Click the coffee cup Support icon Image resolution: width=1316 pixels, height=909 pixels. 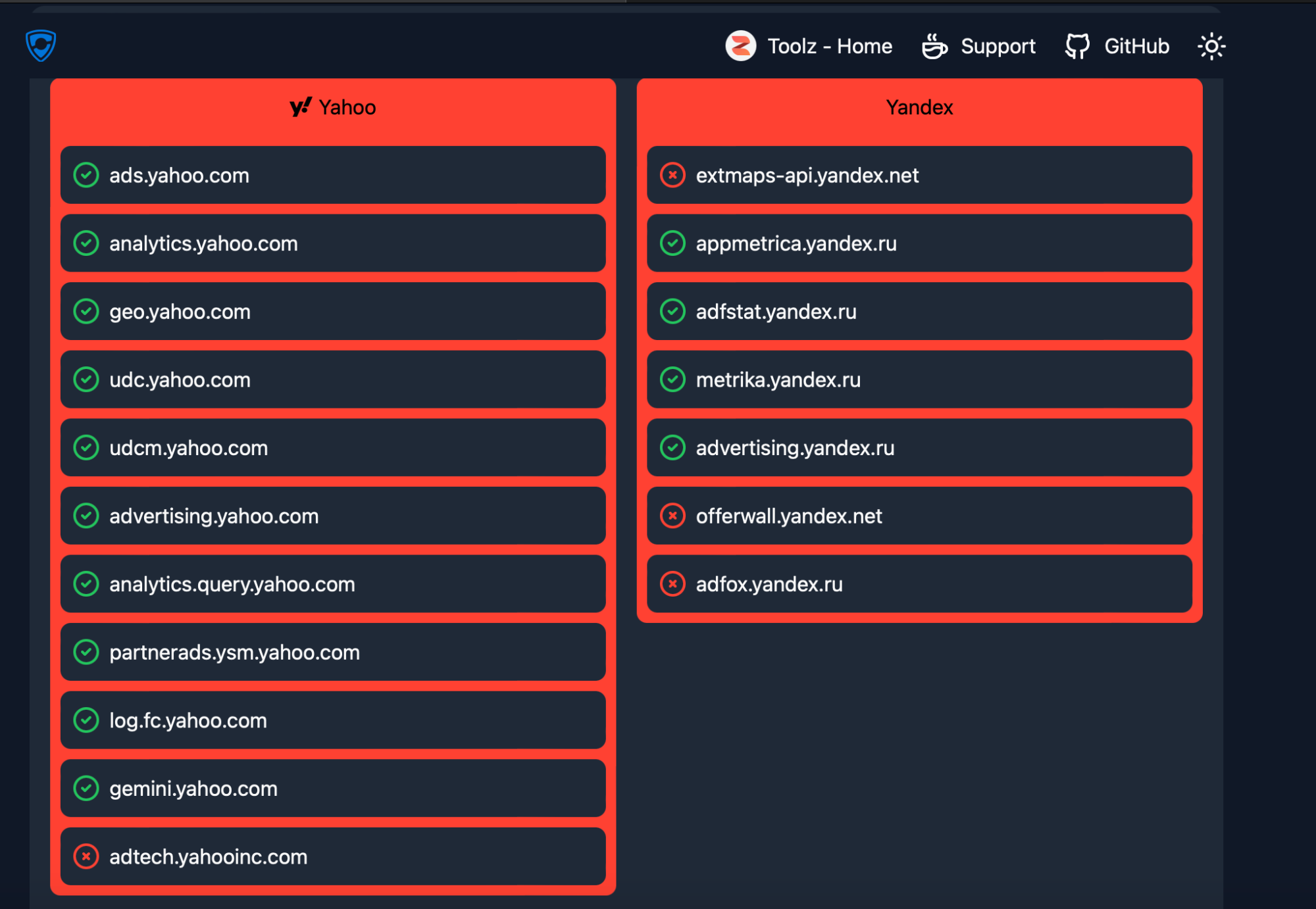click(x=934, y=46)
